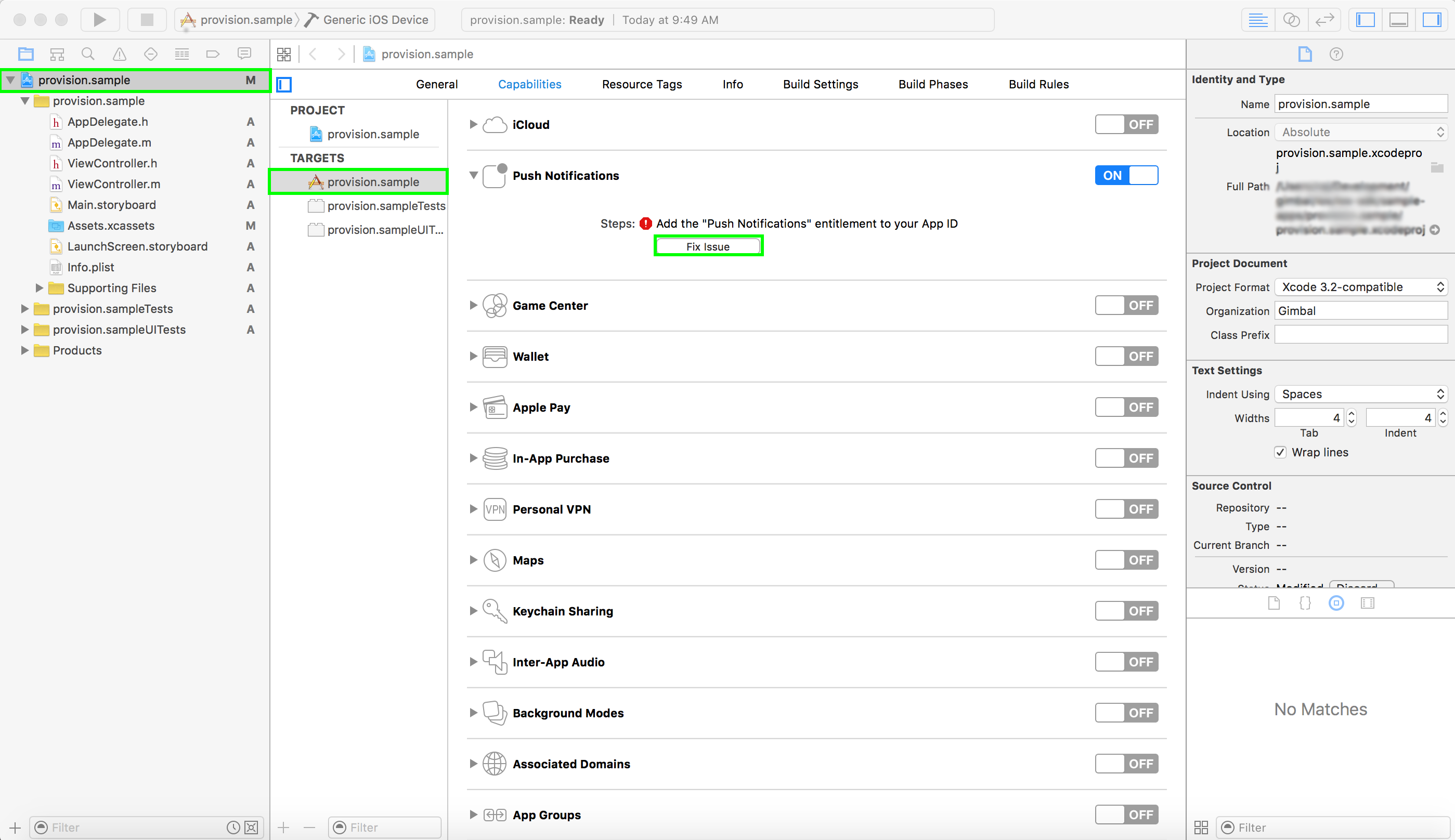Turn off Push Notifications switch

1126,175
